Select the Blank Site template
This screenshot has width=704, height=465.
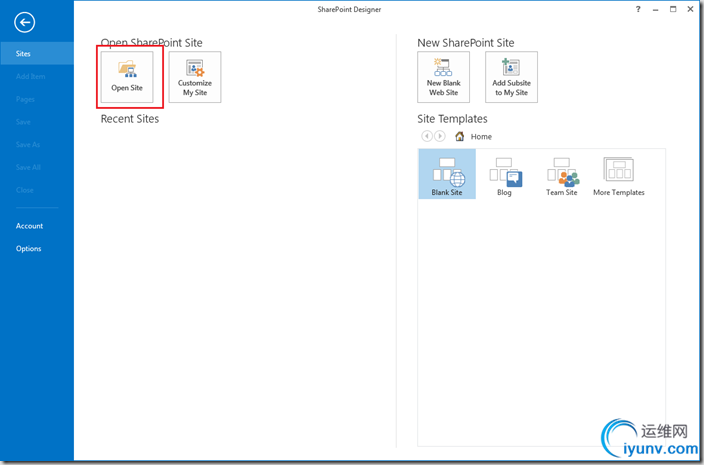[x=447, y=174]
